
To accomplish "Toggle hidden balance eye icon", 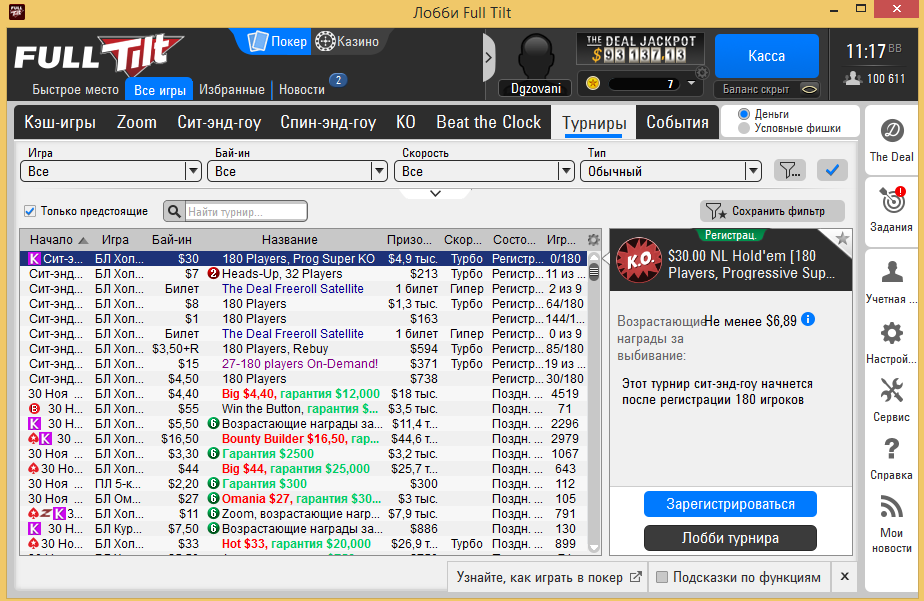I will coord(810,89).
